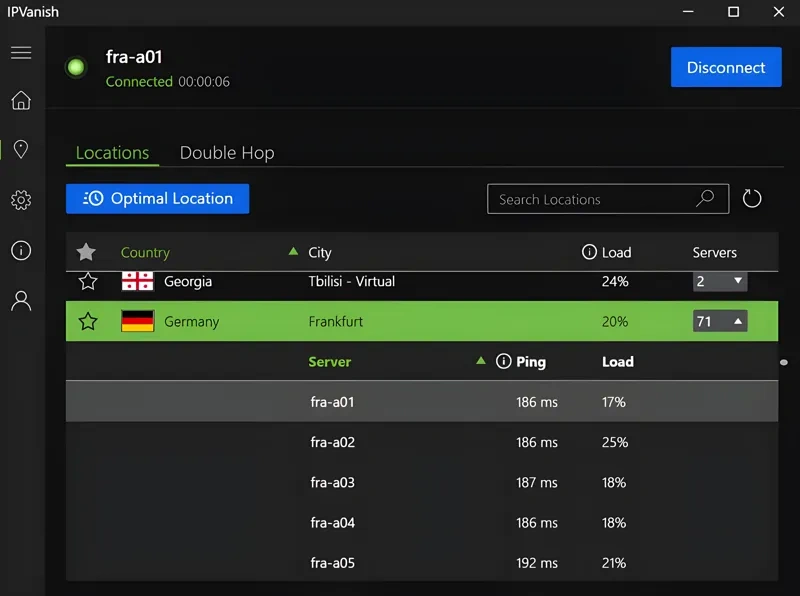Screen dimensions: 800x596
Task: Sort by the server Load column
Action: pos(617,362)
